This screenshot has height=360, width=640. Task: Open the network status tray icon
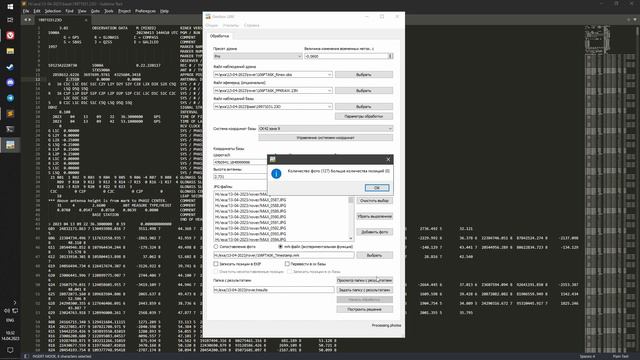click(15, 311)
